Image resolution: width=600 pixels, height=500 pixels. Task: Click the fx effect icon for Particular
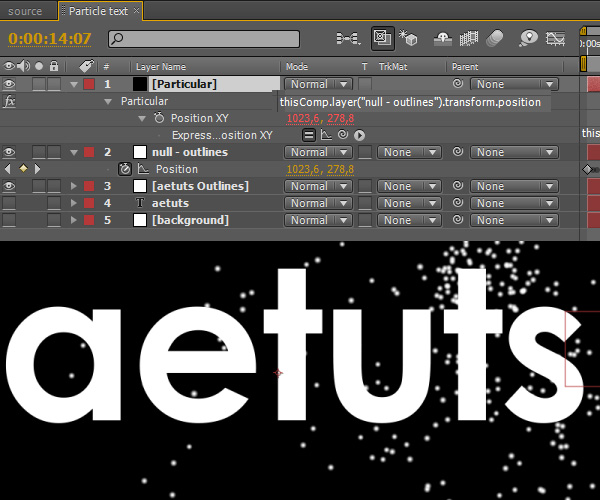point(9,101)
